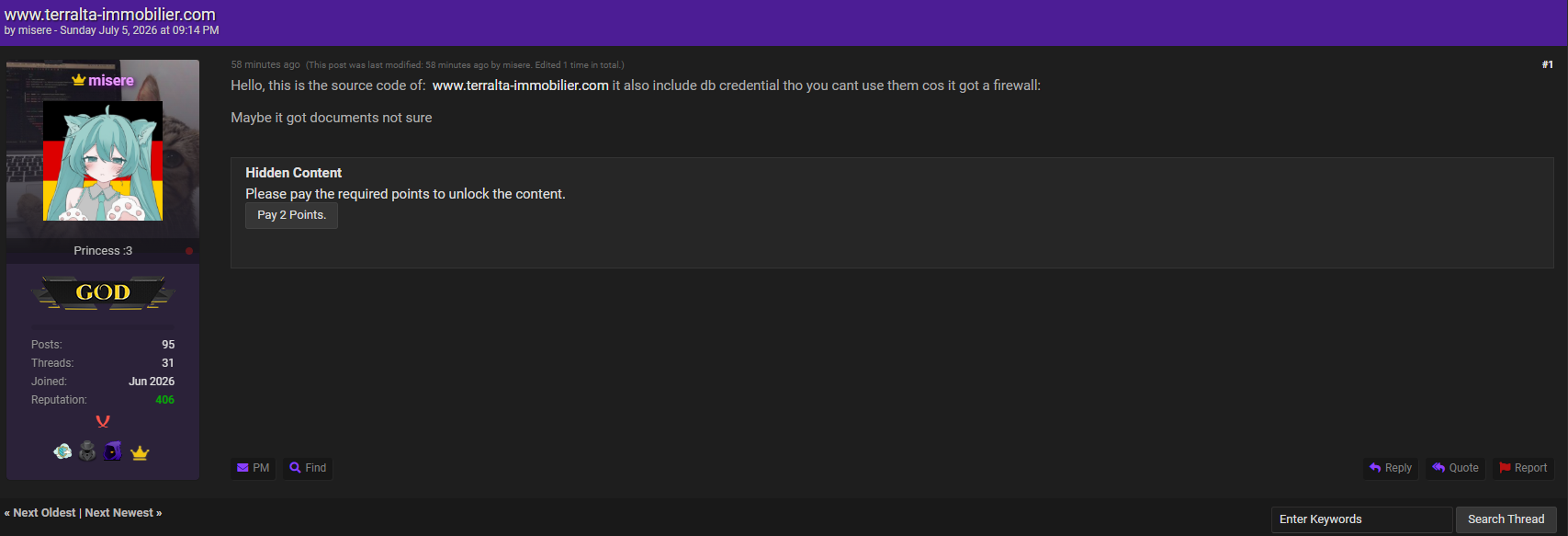Open the www.terralta-immobilier.com link in post
Screen dimensions: 1568x536
click(x=521, y=86)
